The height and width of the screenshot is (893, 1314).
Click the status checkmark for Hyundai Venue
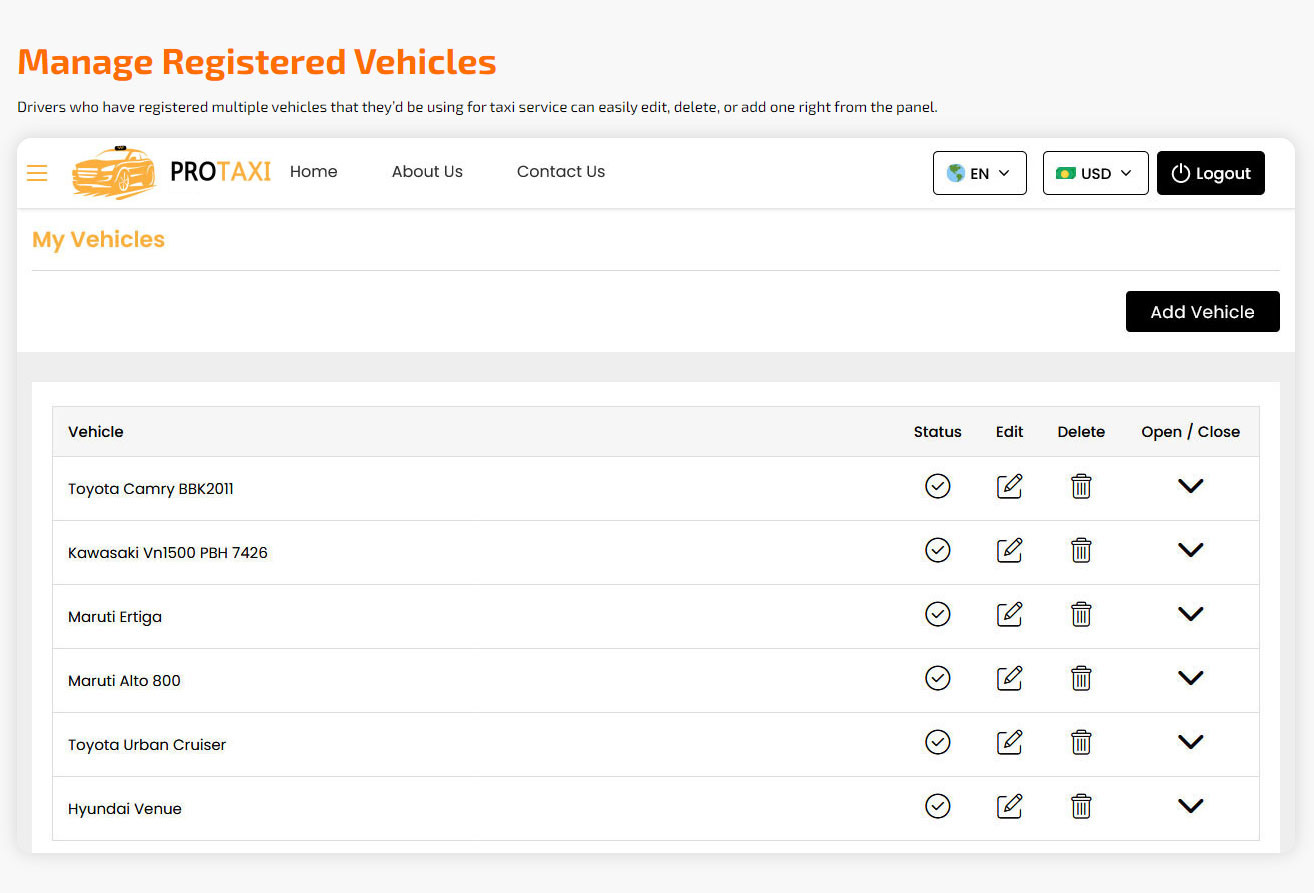(x=937, y=806)
